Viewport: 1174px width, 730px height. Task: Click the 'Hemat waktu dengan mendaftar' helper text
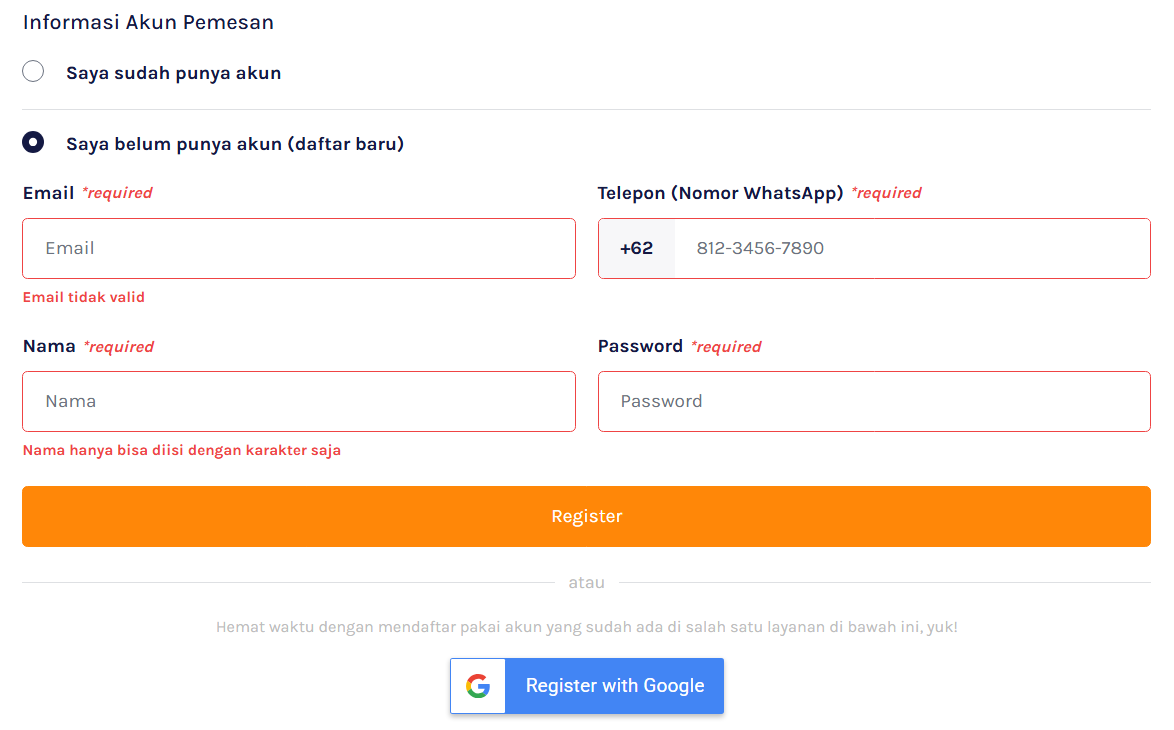[x=586, y=627]
